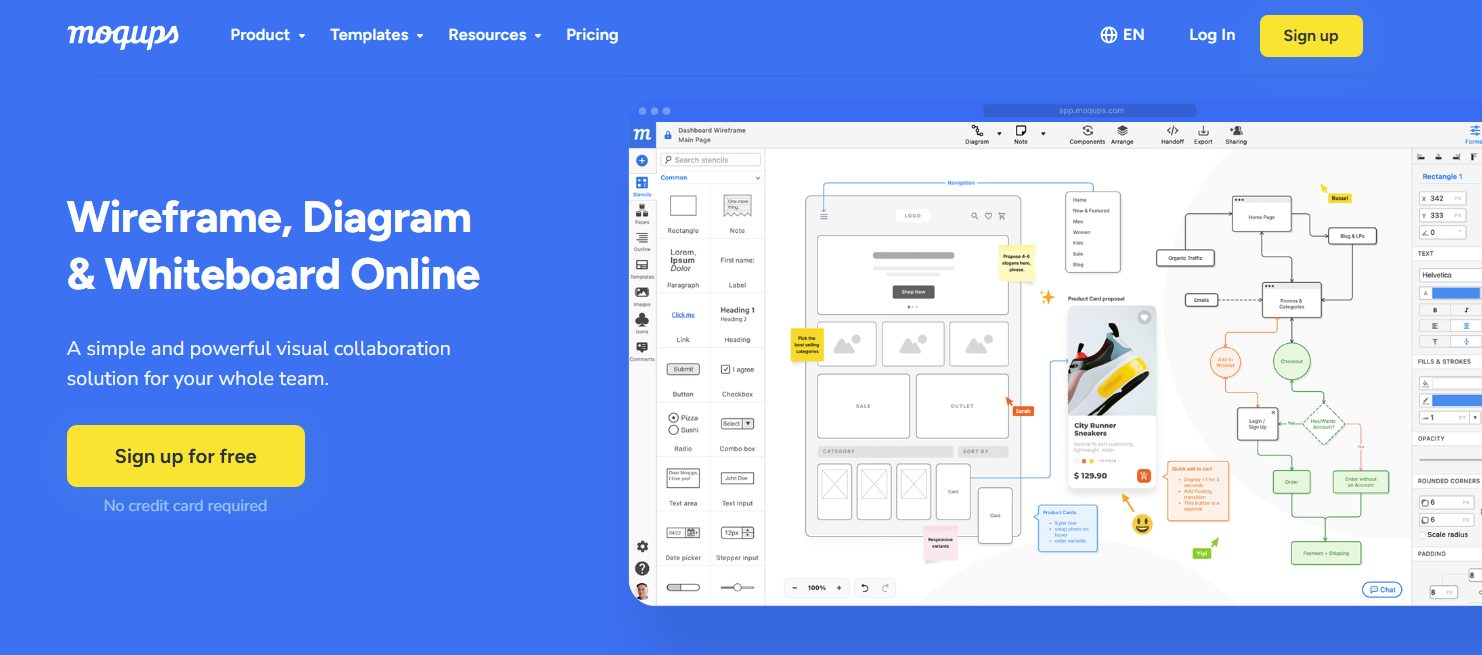Collapse the Common stencils section chevron

point(758,178)
